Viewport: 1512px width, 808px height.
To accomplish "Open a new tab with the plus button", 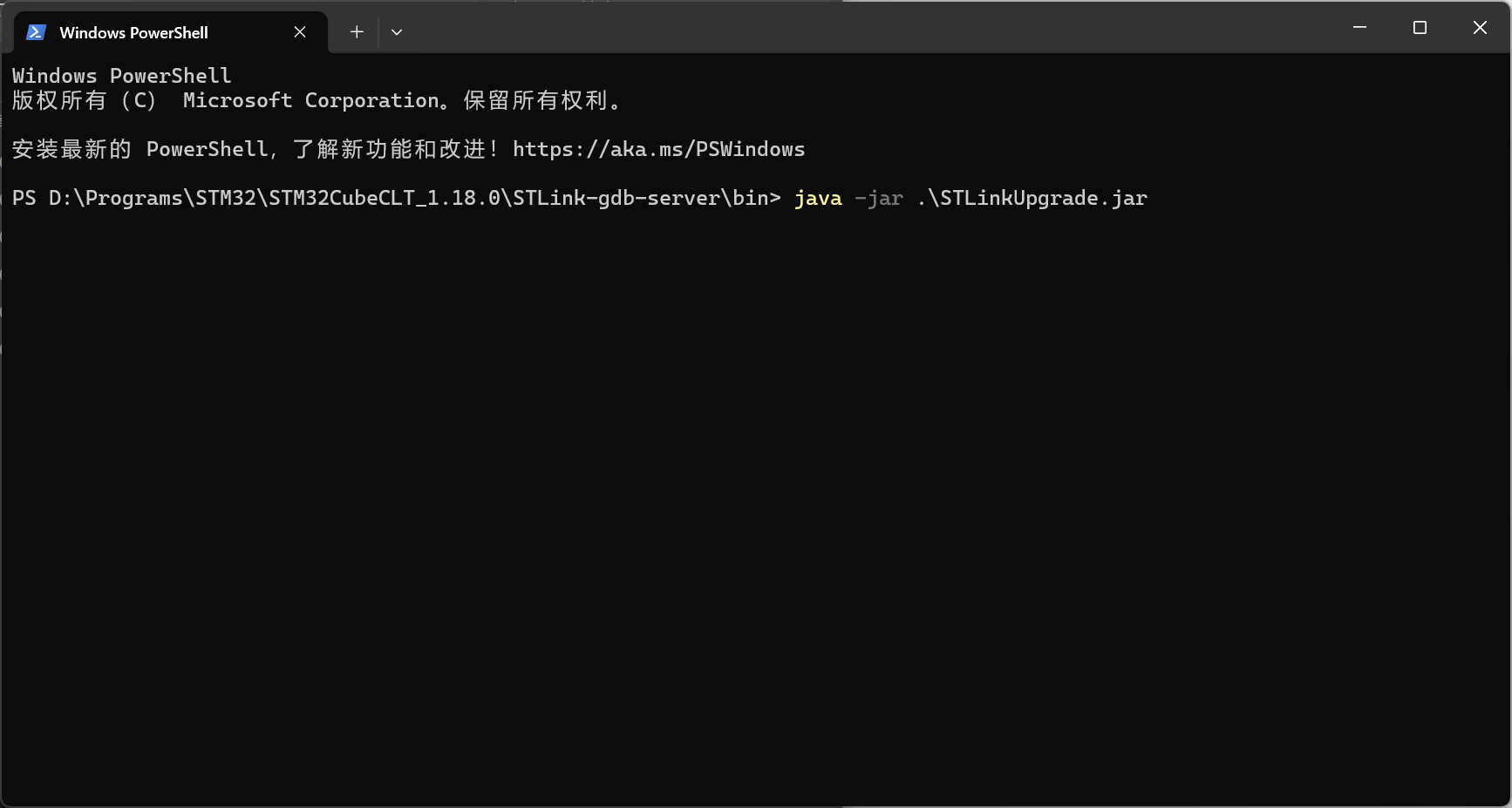I will [x=357, y=32].
